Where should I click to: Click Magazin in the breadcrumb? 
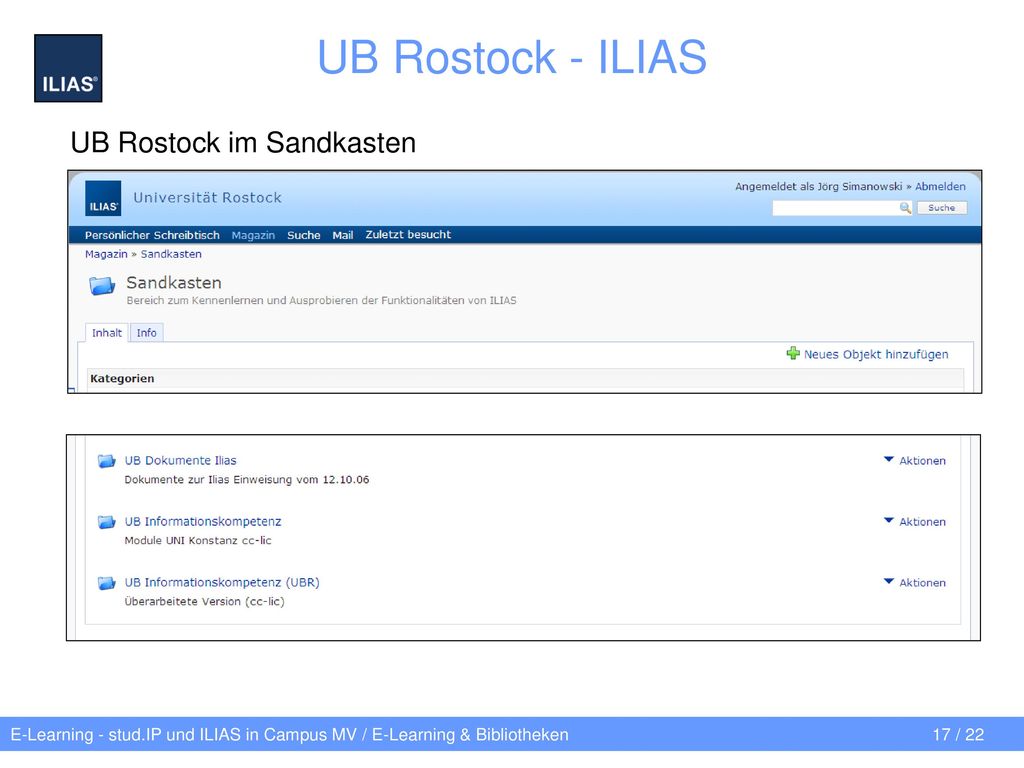pos(106,254)
